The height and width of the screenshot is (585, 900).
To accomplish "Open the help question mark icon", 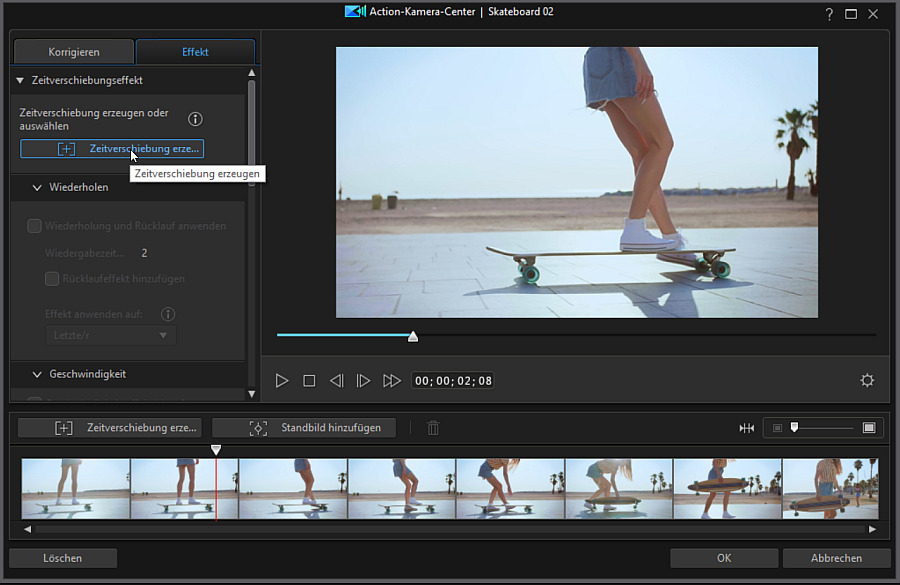I will [828, 14].
